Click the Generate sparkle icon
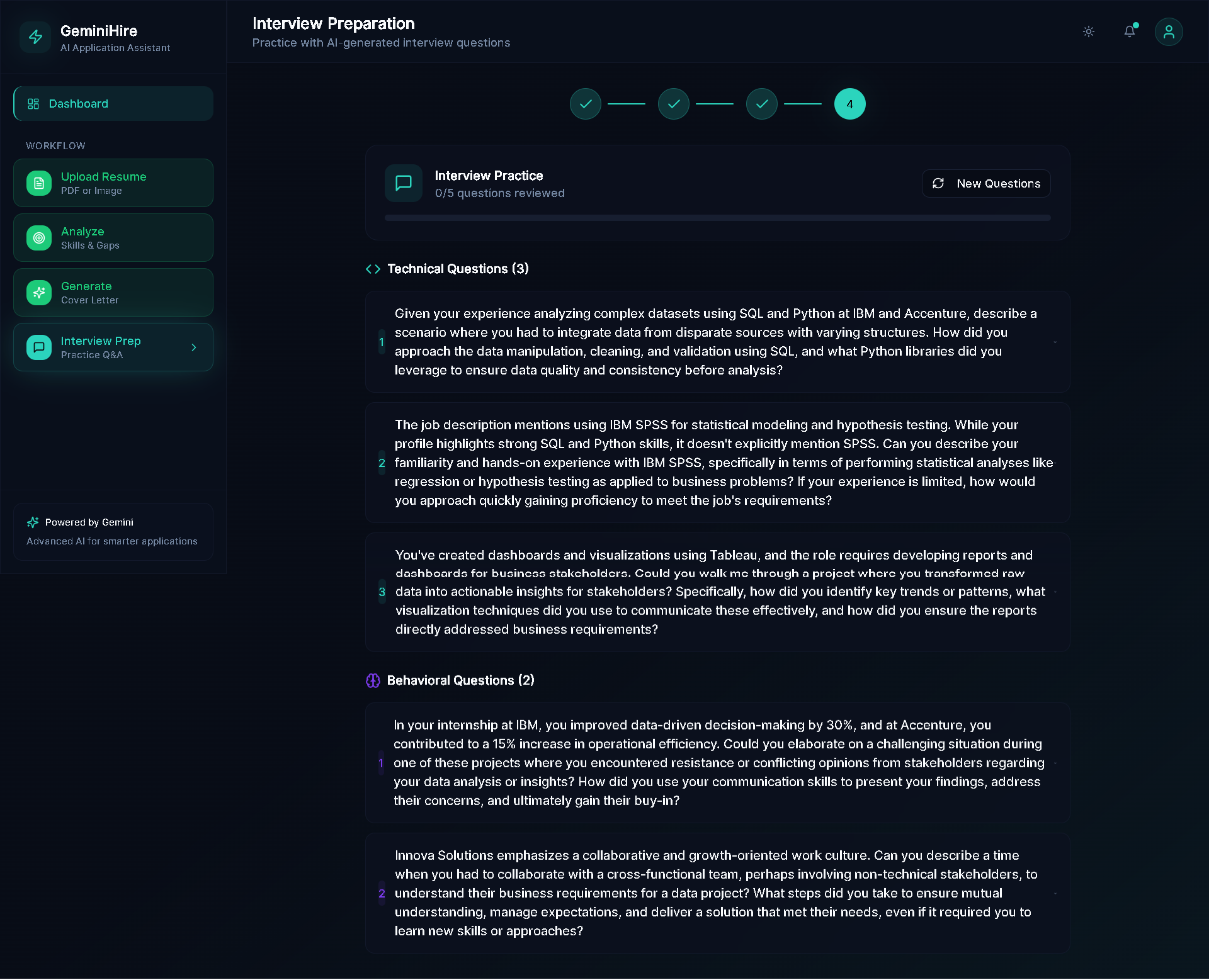1209x980 pixels. click(39, 293)
